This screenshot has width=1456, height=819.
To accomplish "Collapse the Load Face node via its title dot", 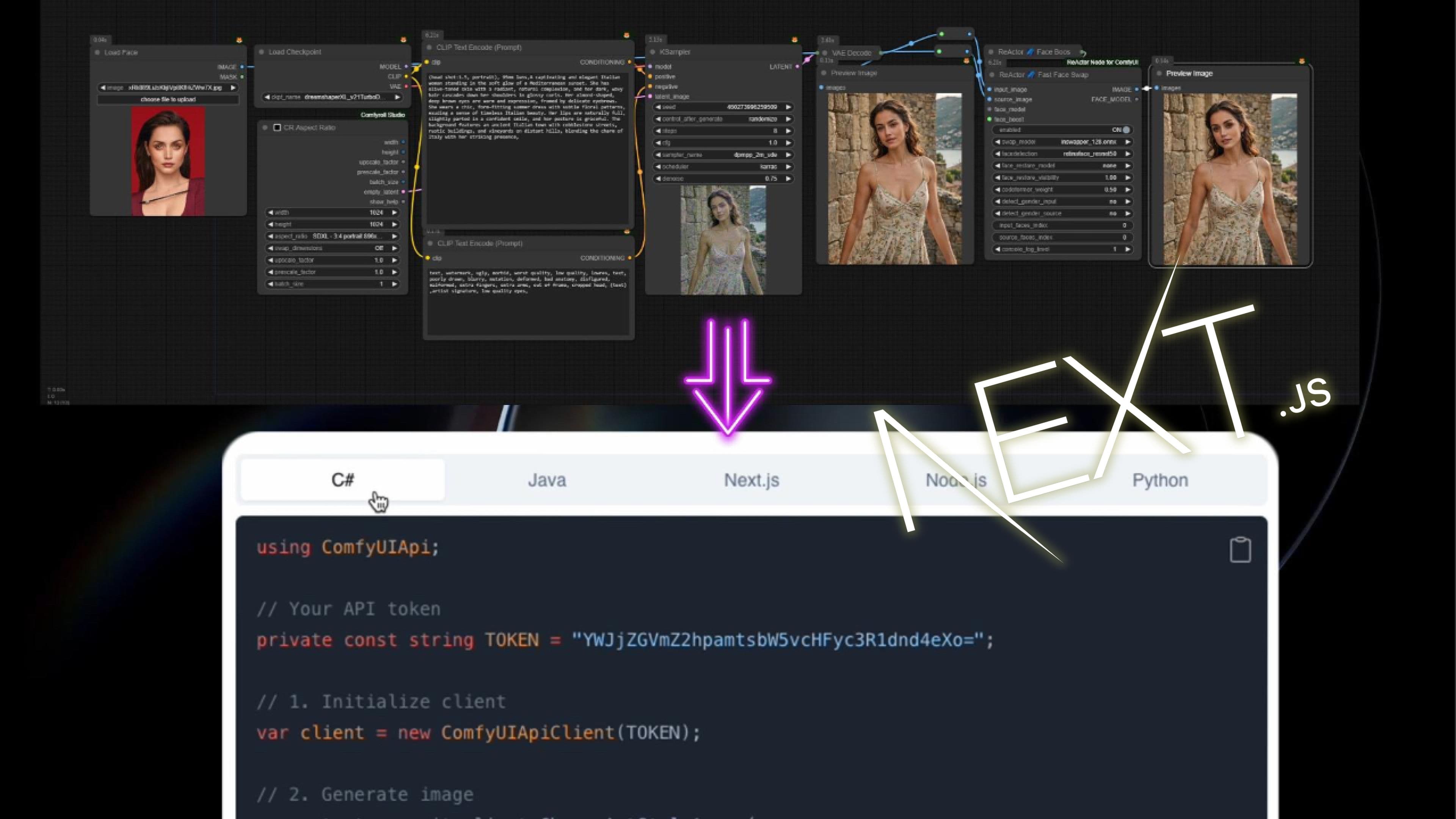I will coord(98,52).
